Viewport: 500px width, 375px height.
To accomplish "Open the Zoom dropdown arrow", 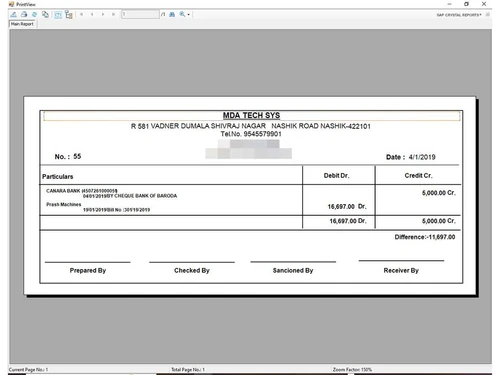I will point(189,15).
